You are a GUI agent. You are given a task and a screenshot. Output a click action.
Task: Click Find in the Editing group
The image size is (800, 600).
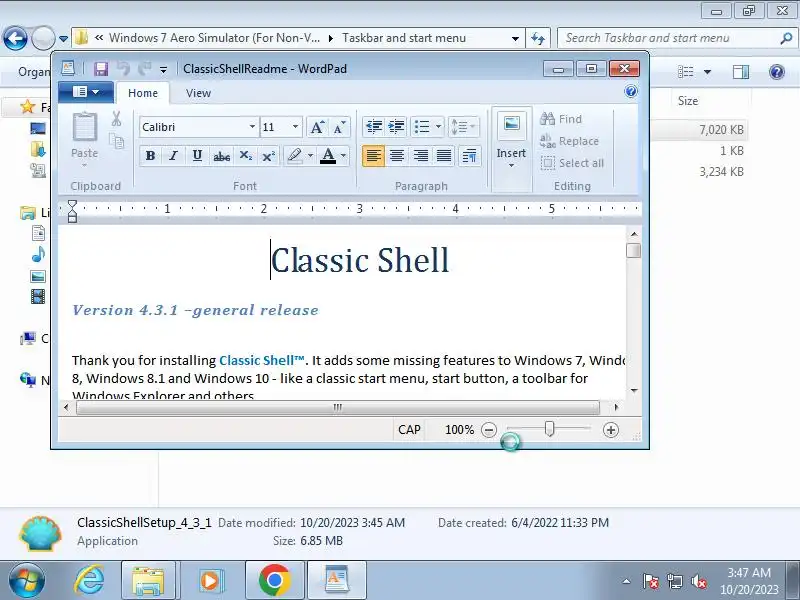561,119
